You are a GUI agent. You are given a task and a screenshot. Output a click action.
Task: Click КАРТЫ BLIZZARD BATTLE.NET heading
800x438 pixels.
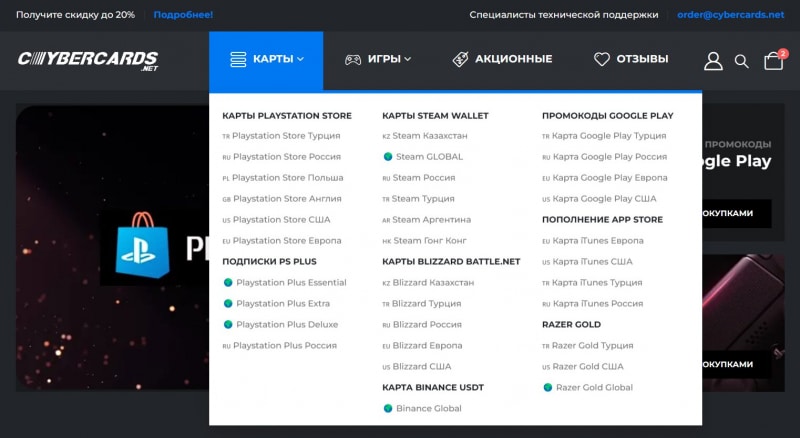451,261
